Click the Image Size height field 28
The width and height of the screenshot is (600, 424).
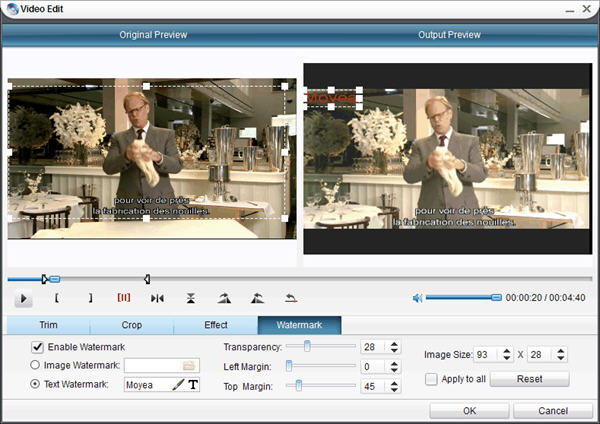(x=541, y=355)
